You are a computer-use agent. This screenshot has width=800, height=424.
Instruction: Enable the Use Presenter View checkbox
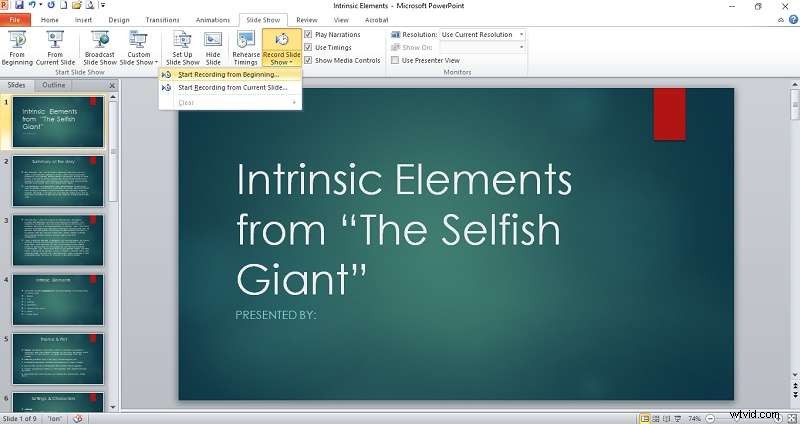coord(395,60)
